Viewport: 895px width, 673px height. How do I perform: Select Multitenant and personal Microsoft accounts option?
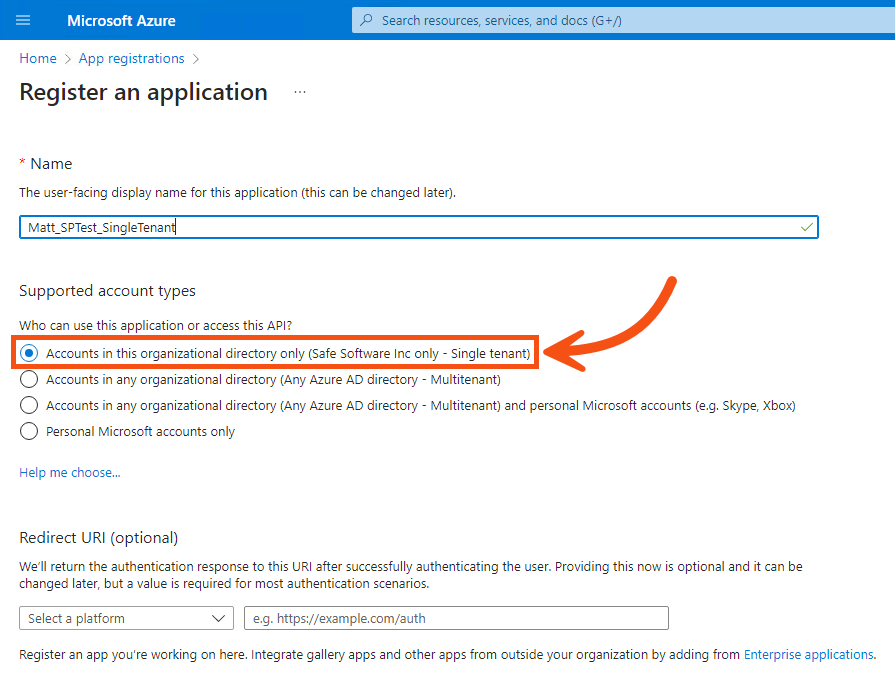(31, 405)
